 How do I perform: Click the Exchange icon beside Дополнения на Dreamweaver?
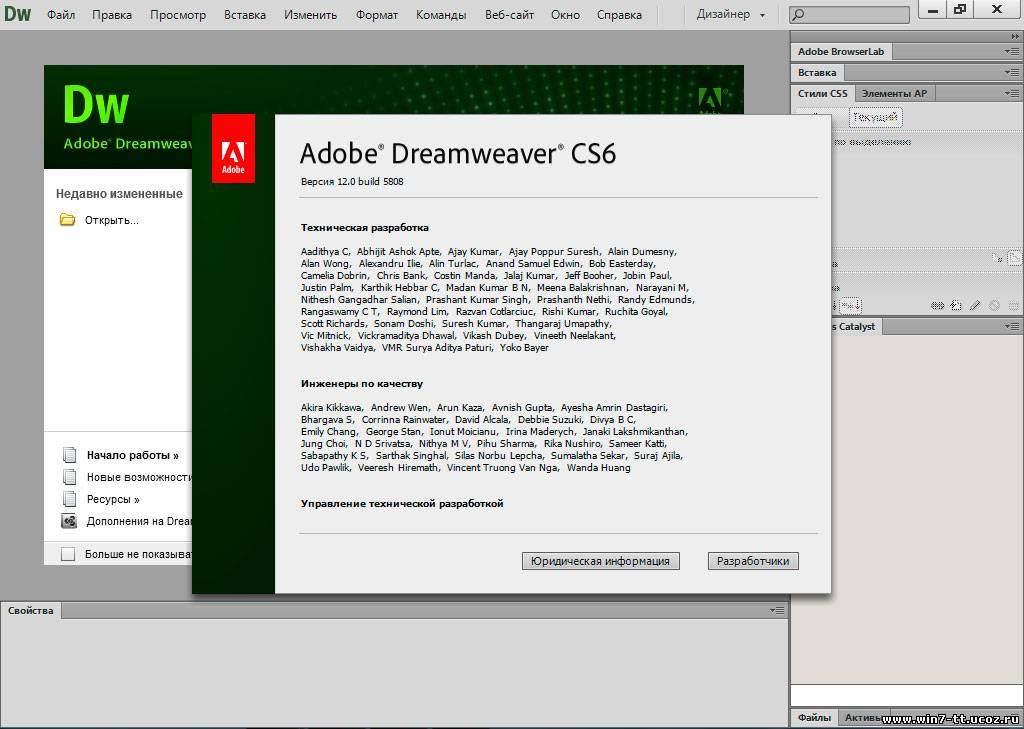point(69,521)
